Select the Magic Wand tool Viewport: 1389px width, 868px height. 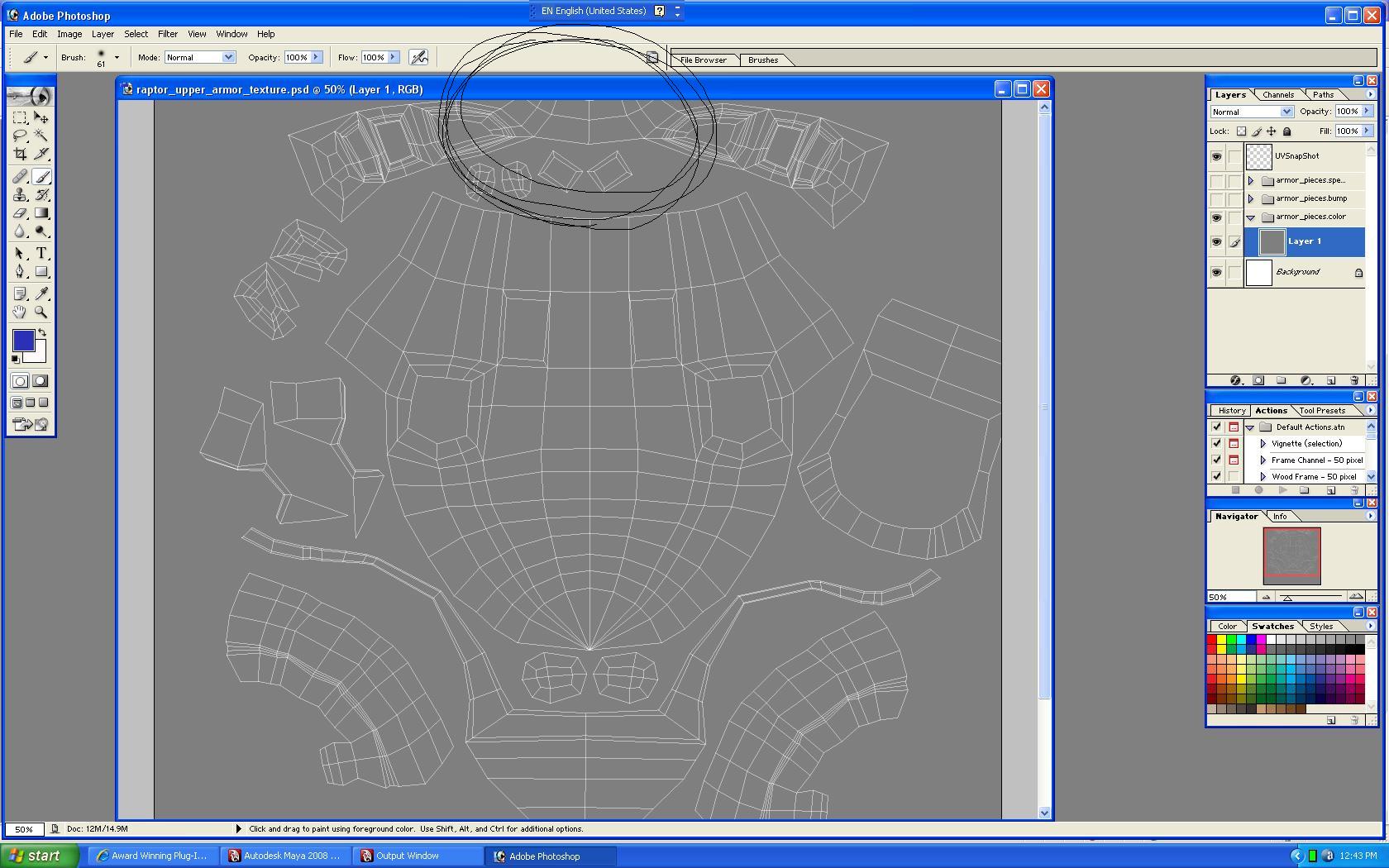[41, 136]
